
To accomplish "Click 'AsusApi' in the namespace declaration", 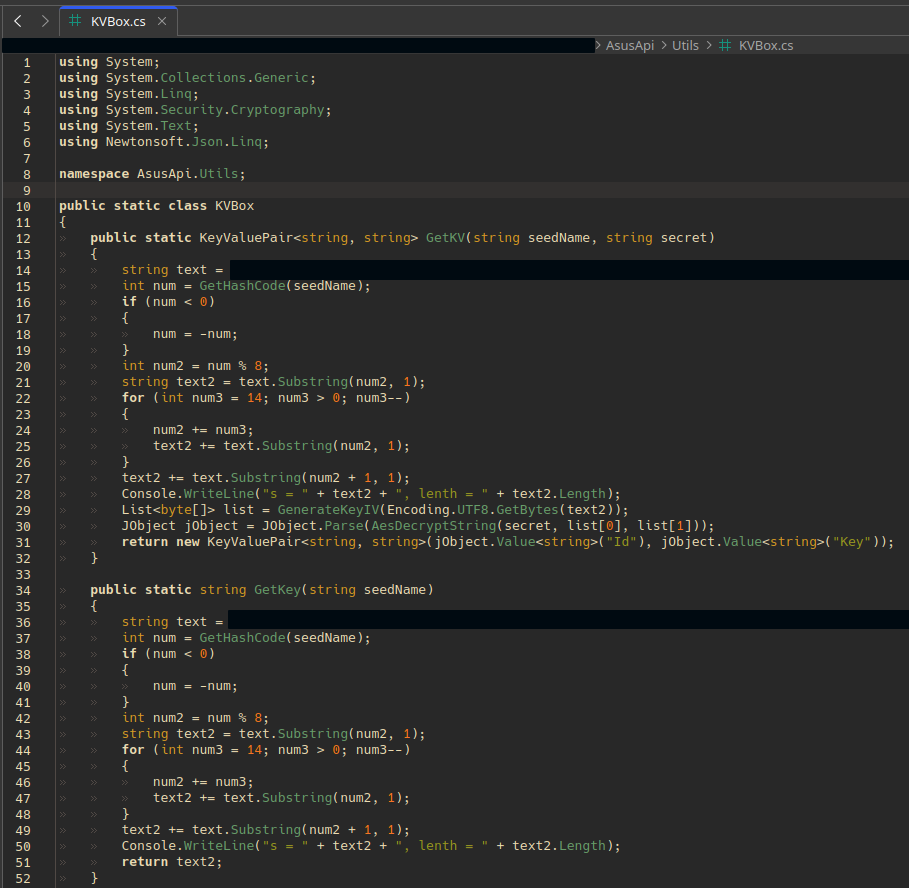I will pyautogui.click(x=164, y=174).
